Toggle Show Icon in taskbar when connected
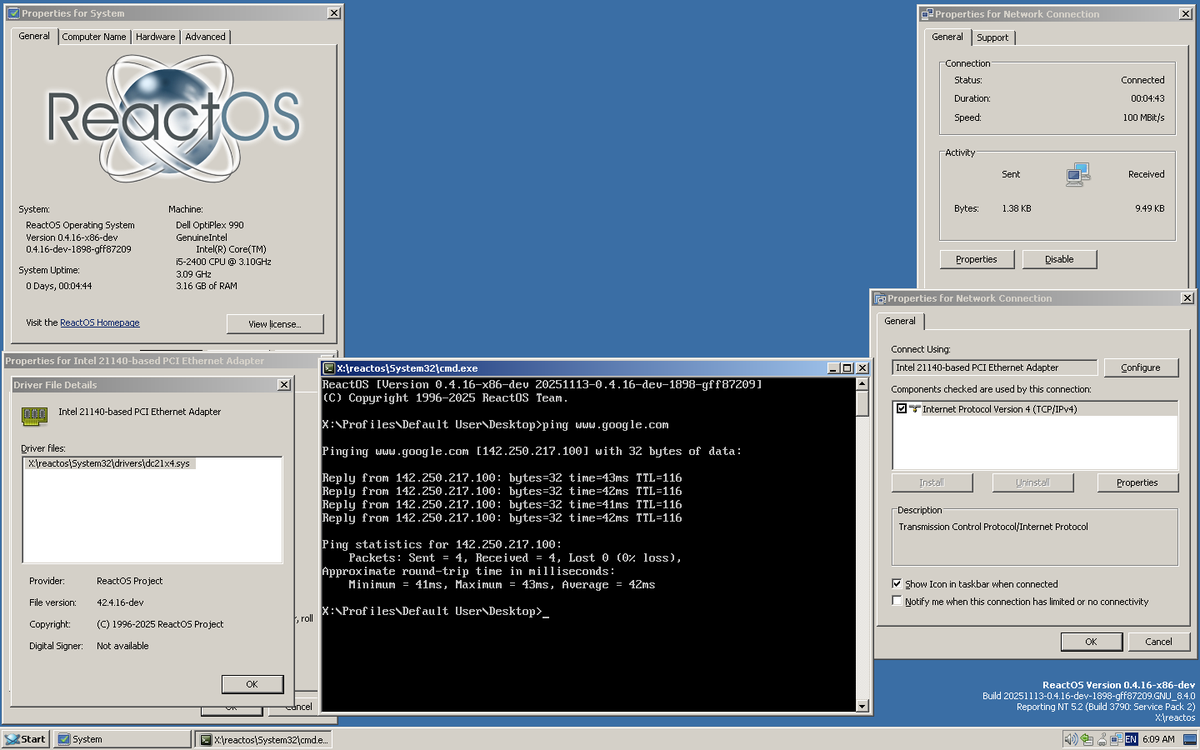The width and height of the screenshot is (1200, 750). (896, 584)
